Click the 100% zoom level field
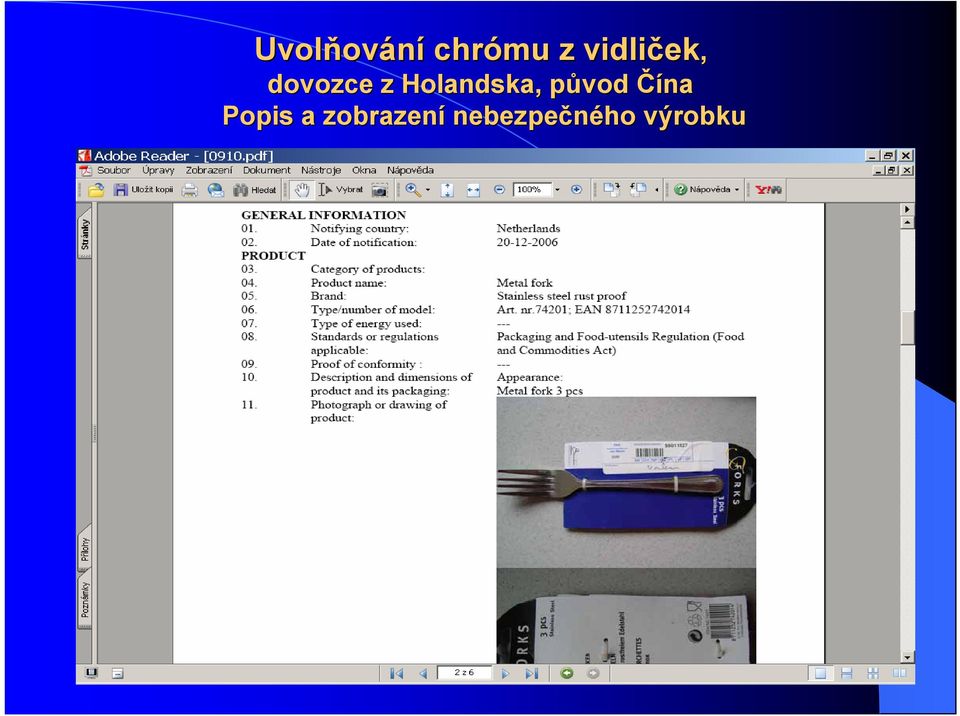The width and height of the screenshot is (960, 716). 532,190
